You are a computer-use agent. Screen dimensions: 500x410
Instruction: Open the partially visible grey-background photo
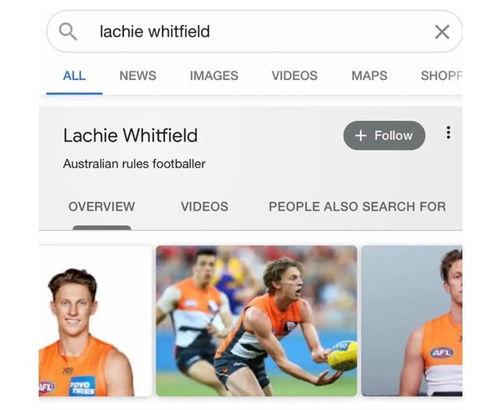[x=412, y=321]
